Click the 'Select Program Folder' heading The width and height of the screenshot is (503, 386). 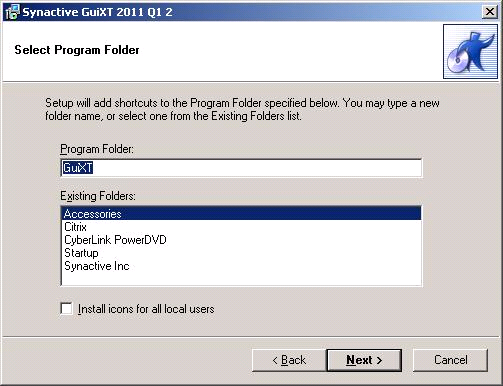point(77,50)
